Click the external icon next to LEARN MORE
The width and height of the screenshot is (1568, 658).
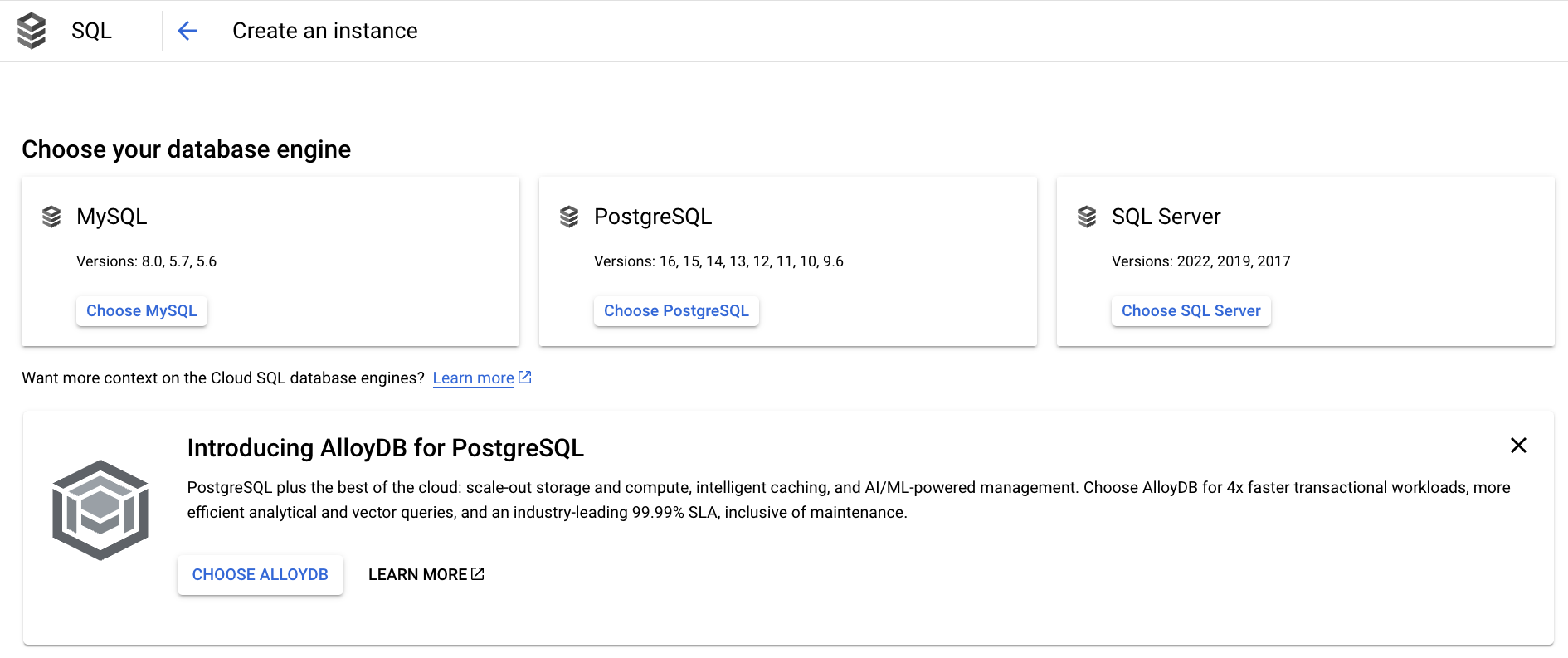tap(478, 574)
